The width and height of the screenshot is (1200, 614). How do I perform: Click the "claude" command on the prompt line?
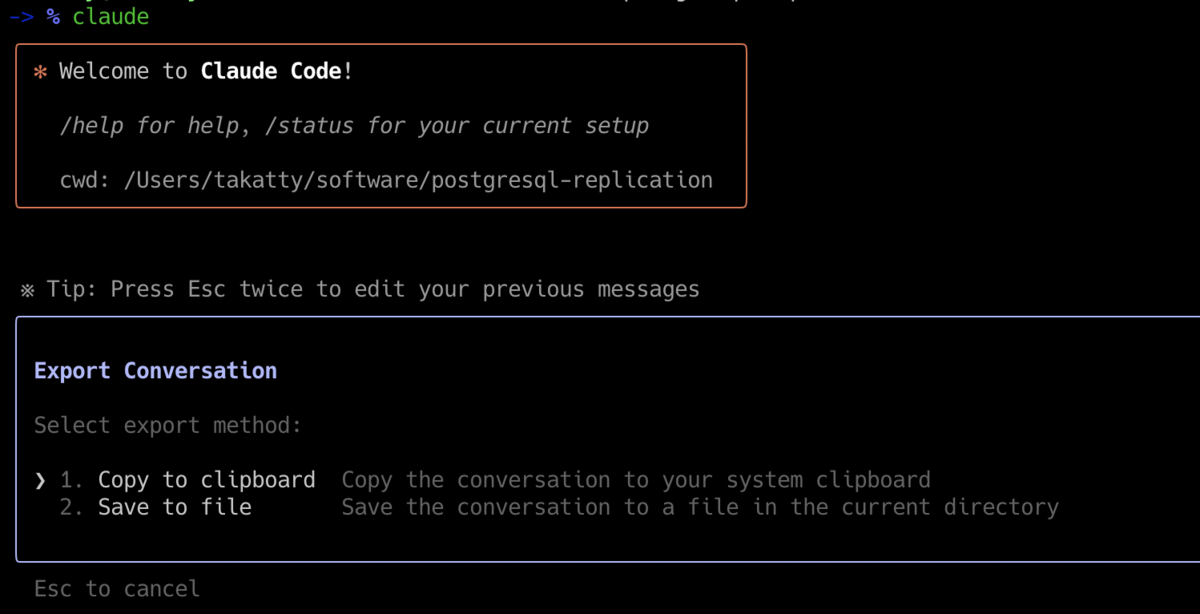click(x=110, y=16)
